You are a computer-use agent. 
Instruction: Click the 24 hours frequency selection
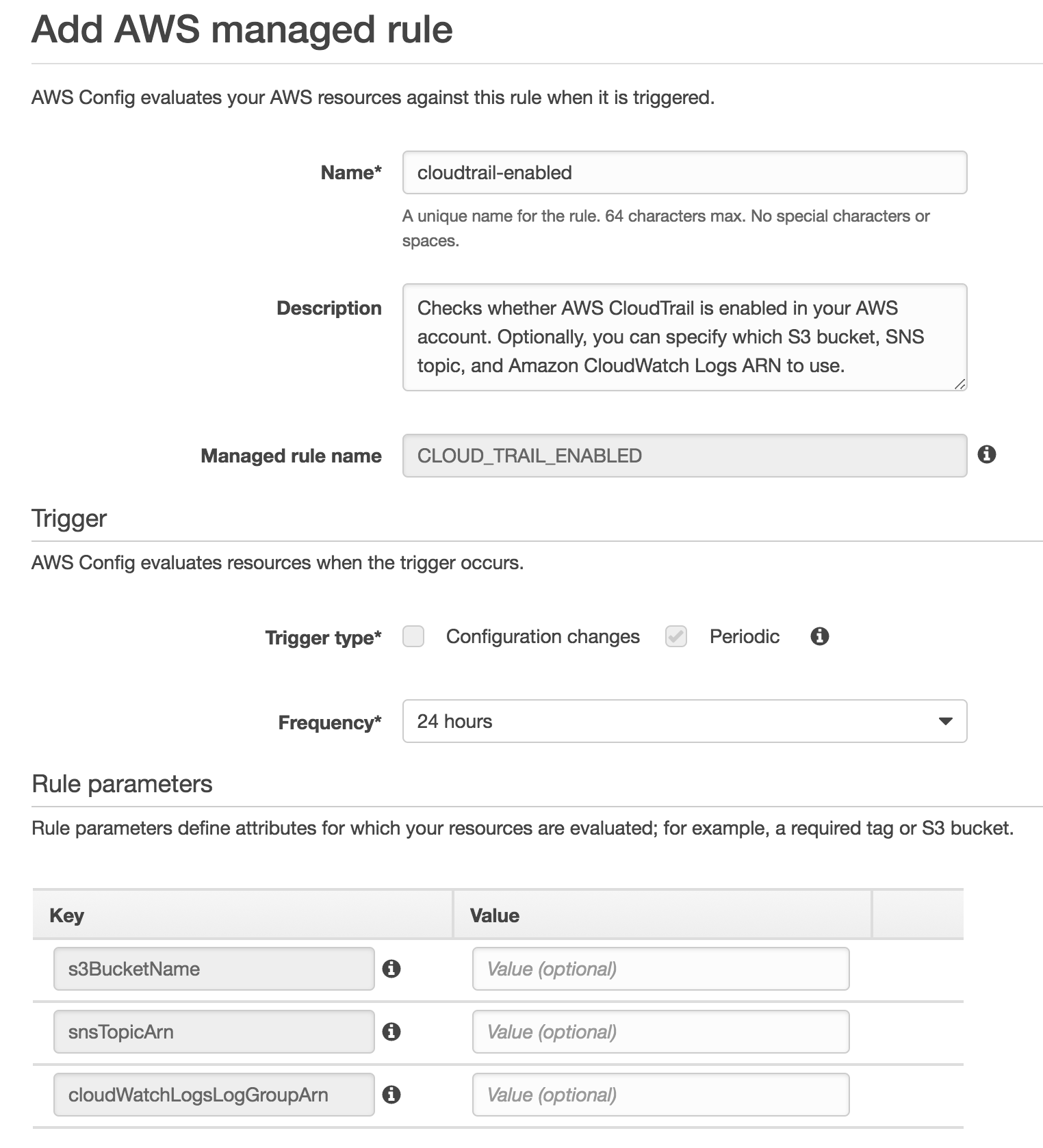click(x=455, y=721)
